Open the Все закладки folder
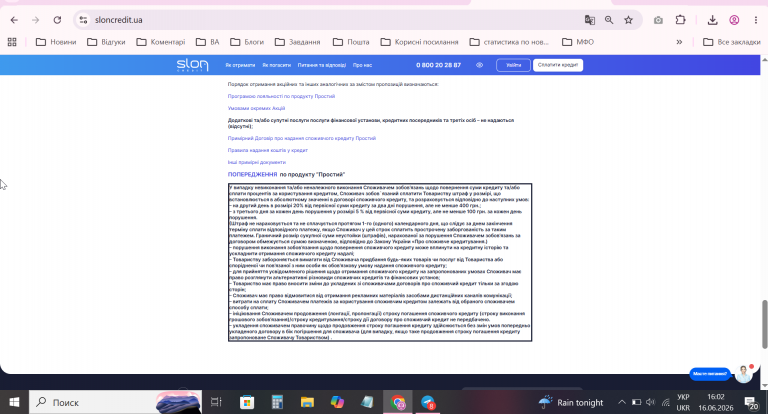 pyautogui.click(x=732, y=42)
